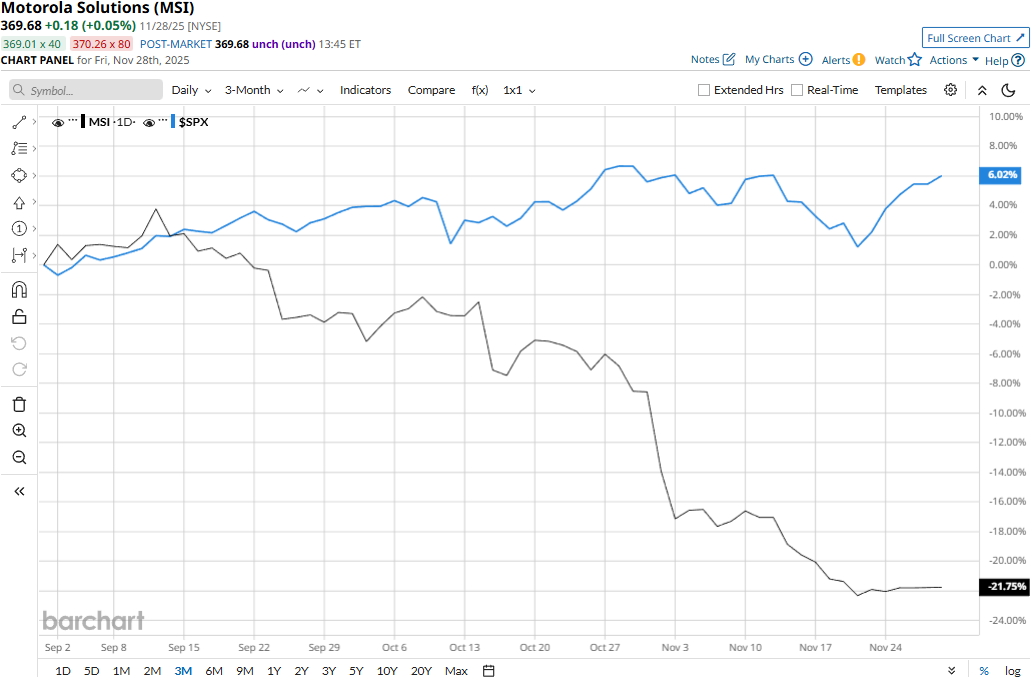Open the Daily frequency dropdown
Screen dimensions: 1031x677
tap(191, 90)
